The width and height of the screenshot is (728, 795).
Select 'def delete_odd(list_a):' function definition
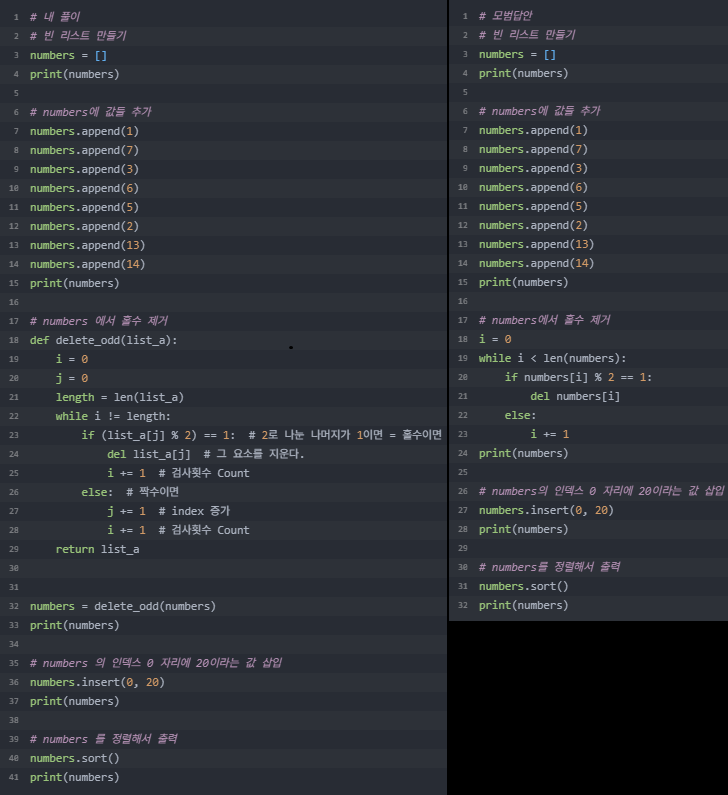pos(103,340)
